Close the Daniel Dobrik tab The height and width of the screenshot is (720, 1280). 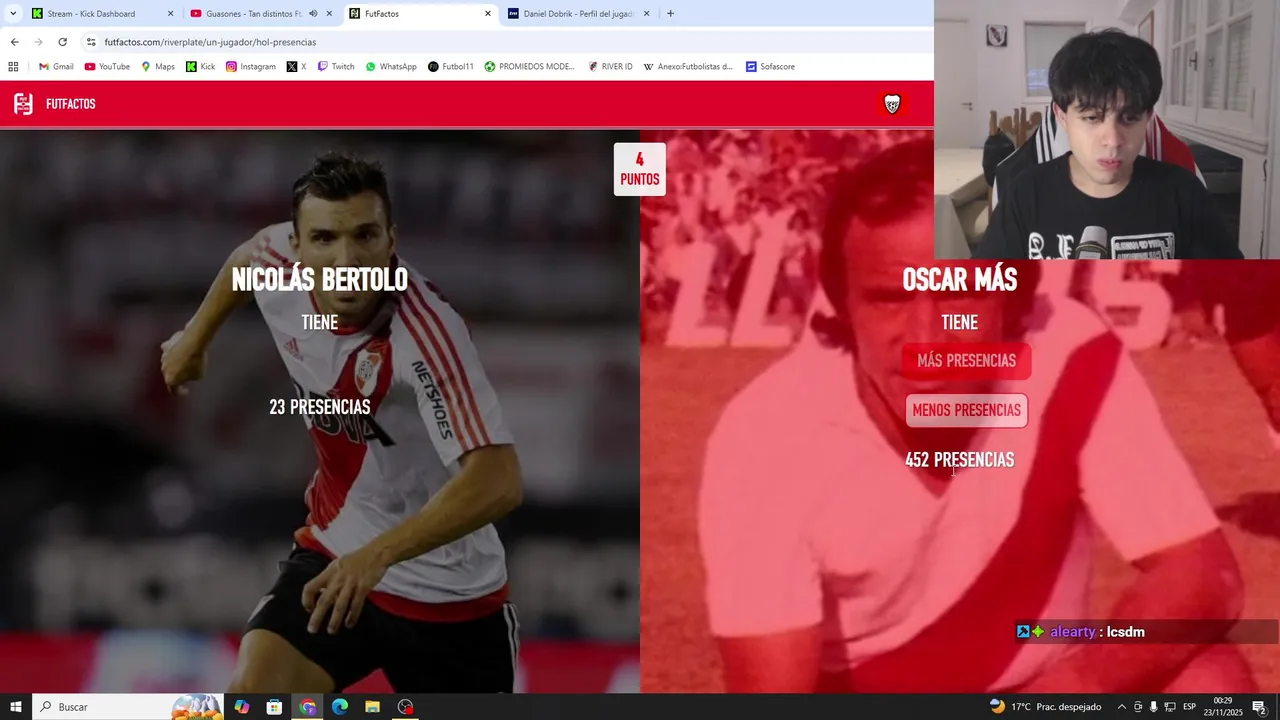[646, 14]
